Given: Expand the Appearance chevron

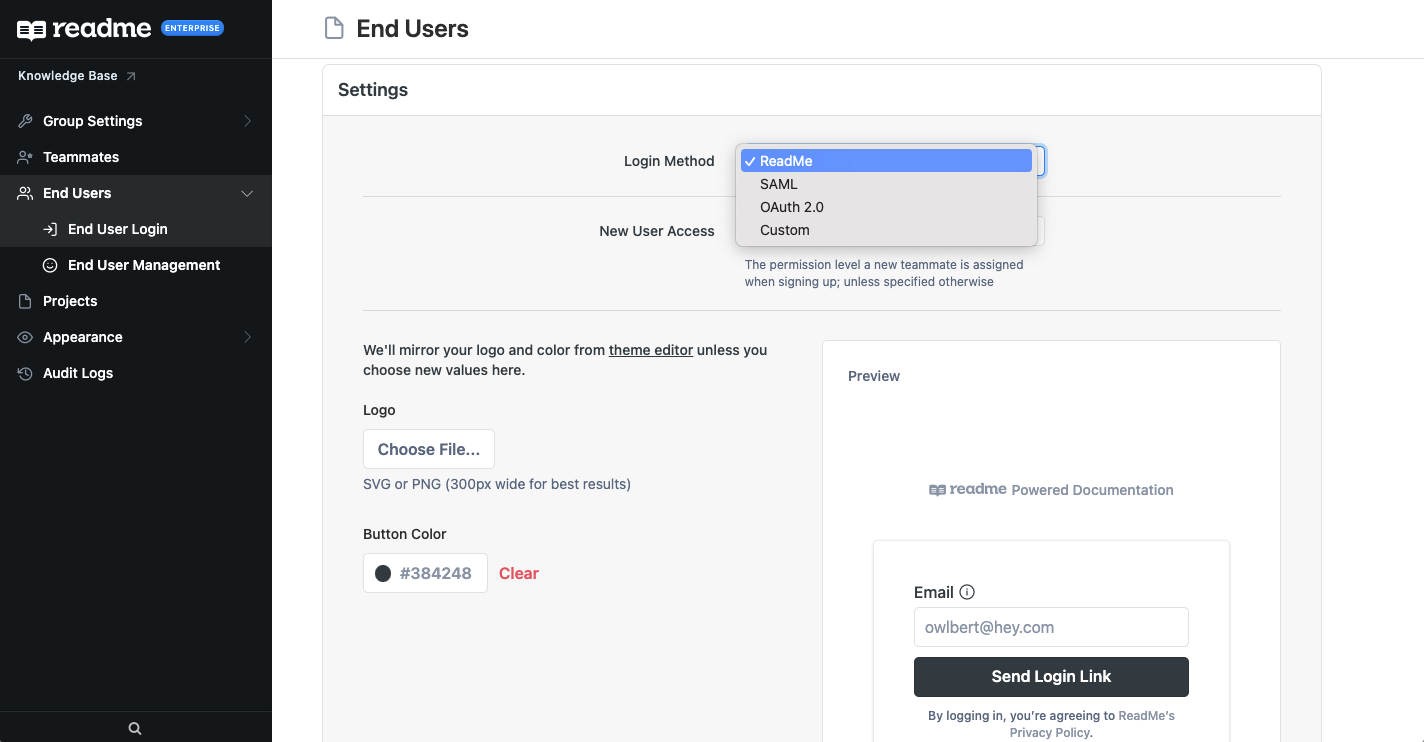Looking at the screenshot, I should coord(248,337).
